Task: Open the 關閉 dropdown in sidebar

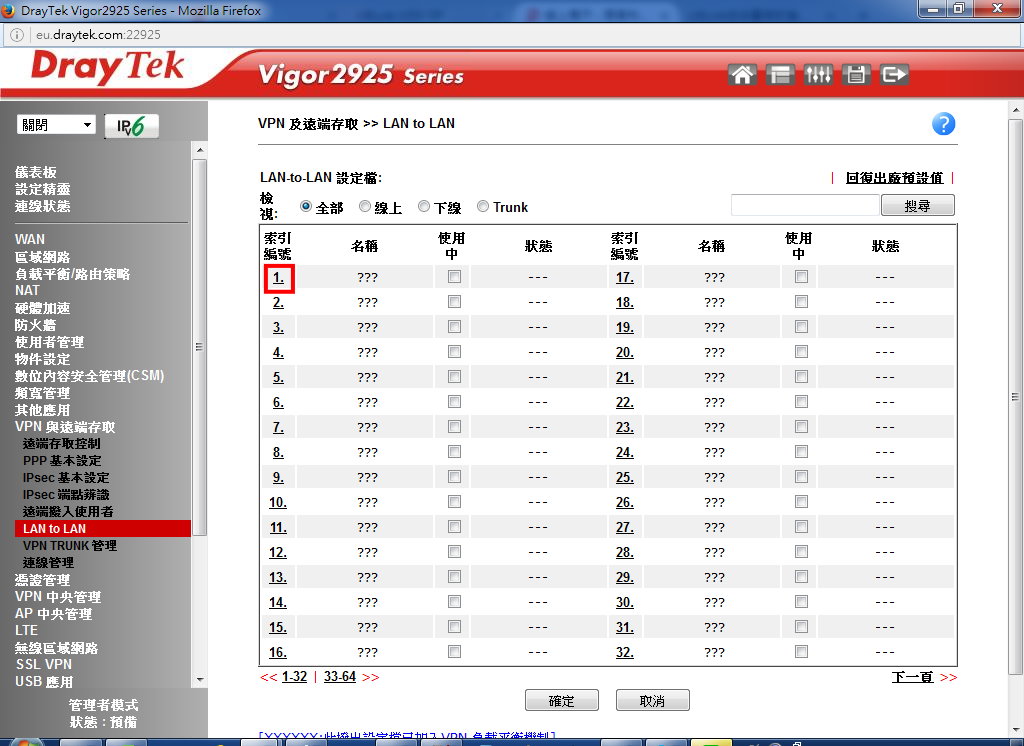Action: click(57, 125)
